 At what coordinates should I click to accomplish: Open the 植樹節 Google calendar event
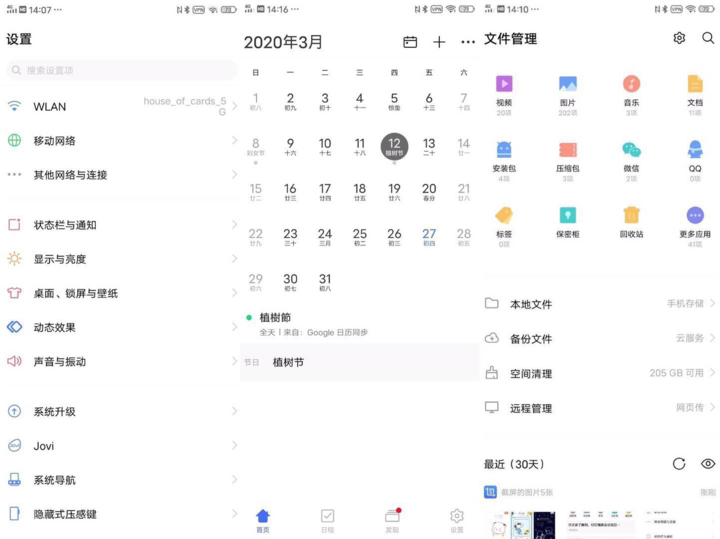[x=359, y=324]
